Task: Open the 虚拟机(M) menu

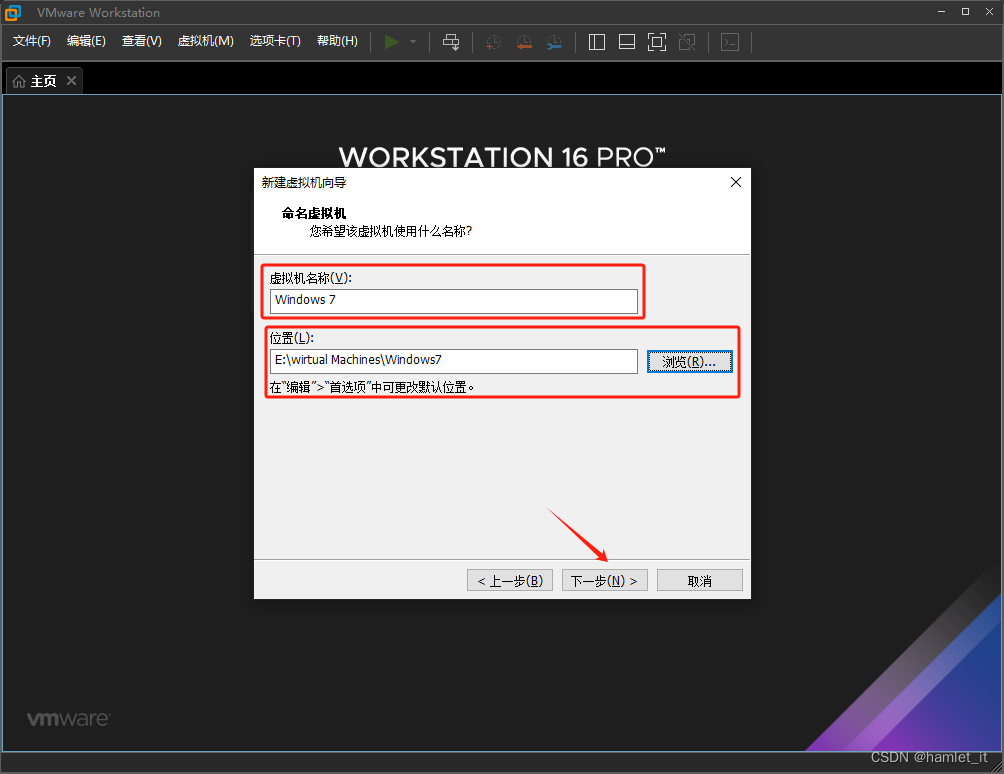Action: point(206,41)
